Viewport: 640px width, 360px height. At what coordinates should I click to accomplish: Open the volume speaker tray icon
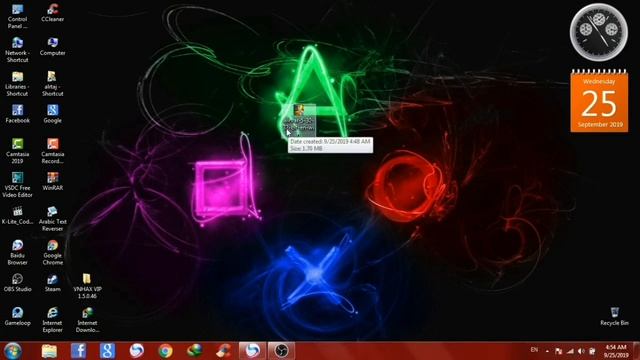click(x=581, y=351)
